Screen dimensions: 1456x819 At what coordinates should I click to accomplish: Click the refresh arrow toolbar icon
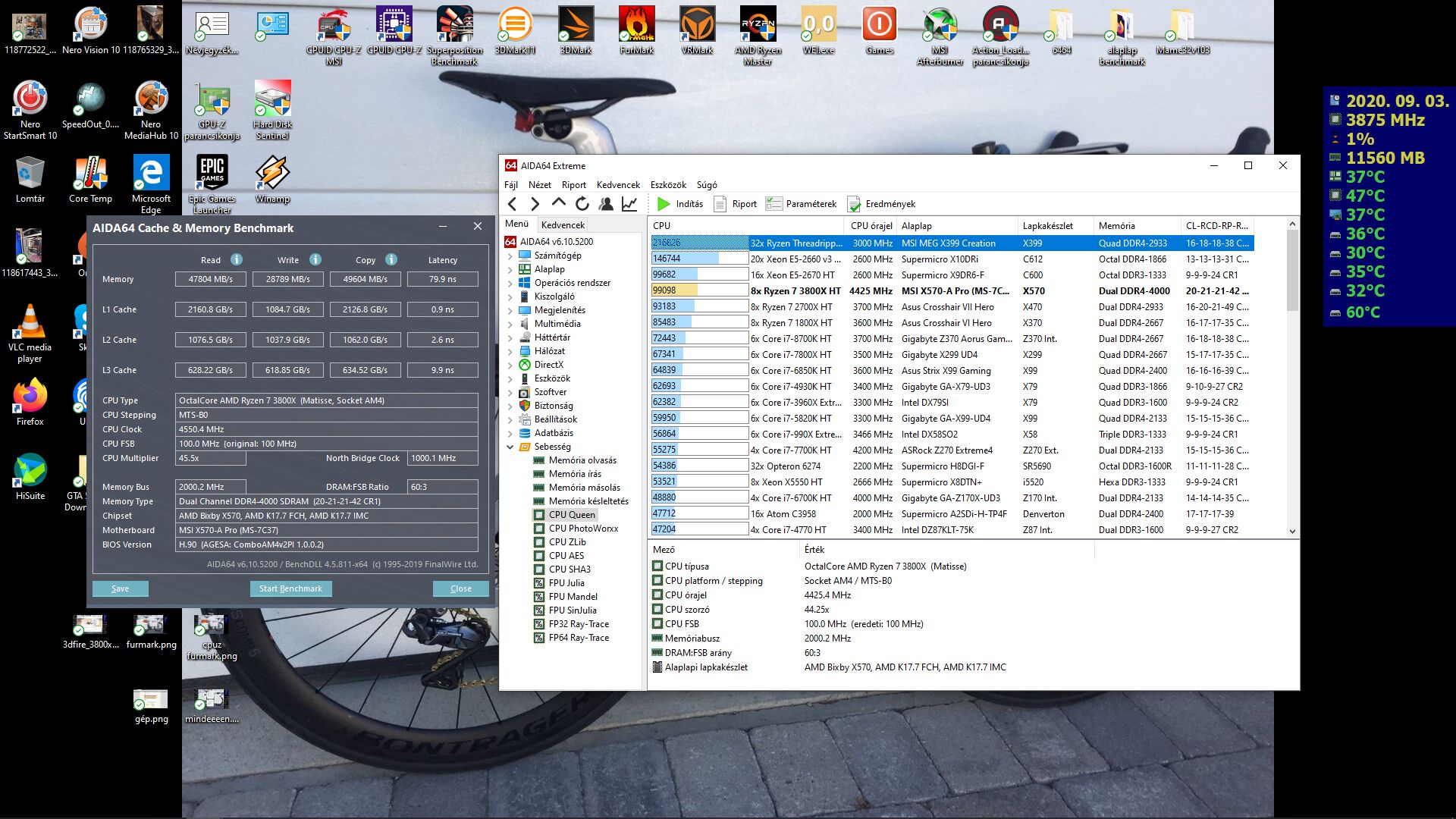(x=582, y=204)
